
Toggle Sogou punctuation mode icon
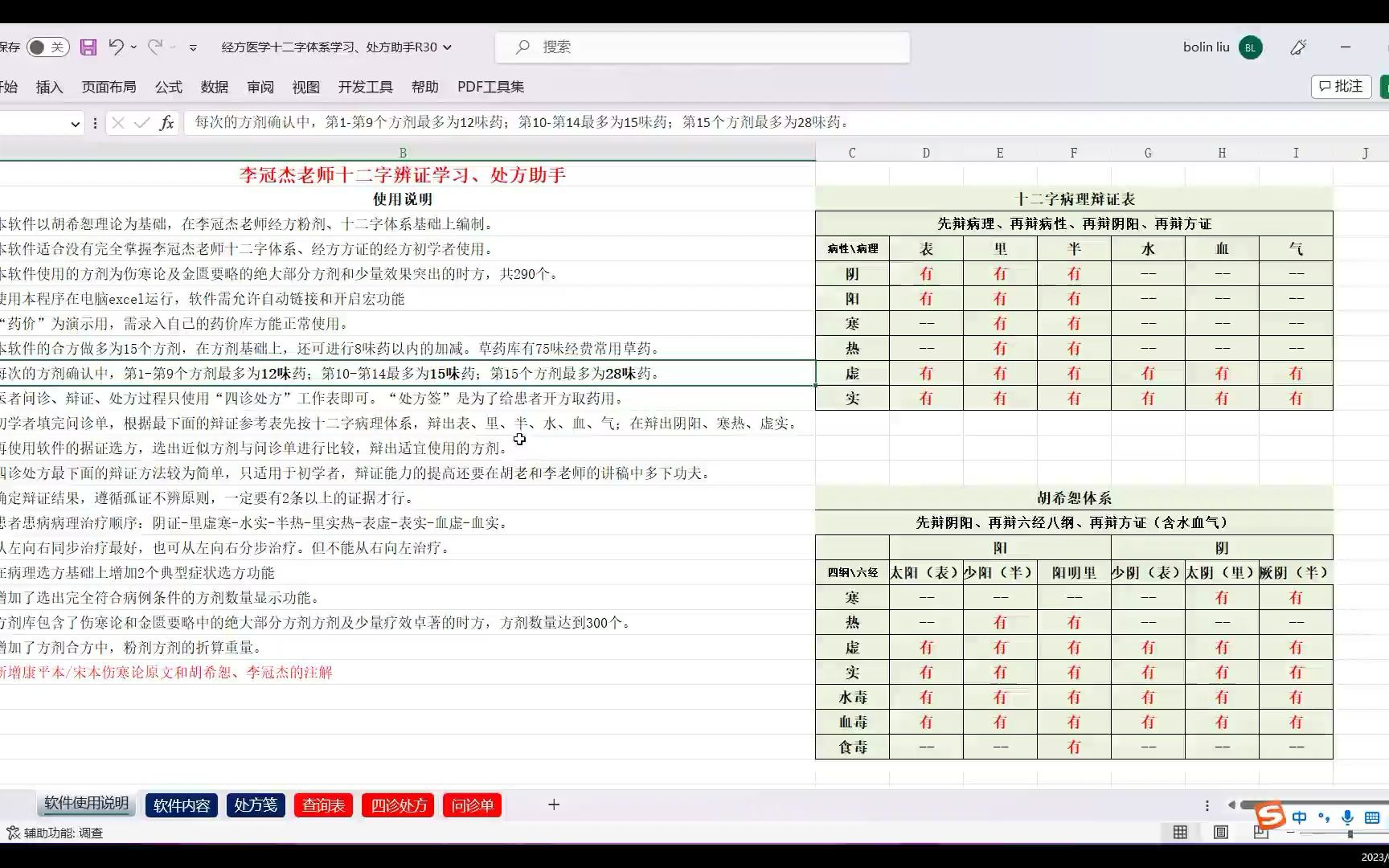(x=1324, y=818)
